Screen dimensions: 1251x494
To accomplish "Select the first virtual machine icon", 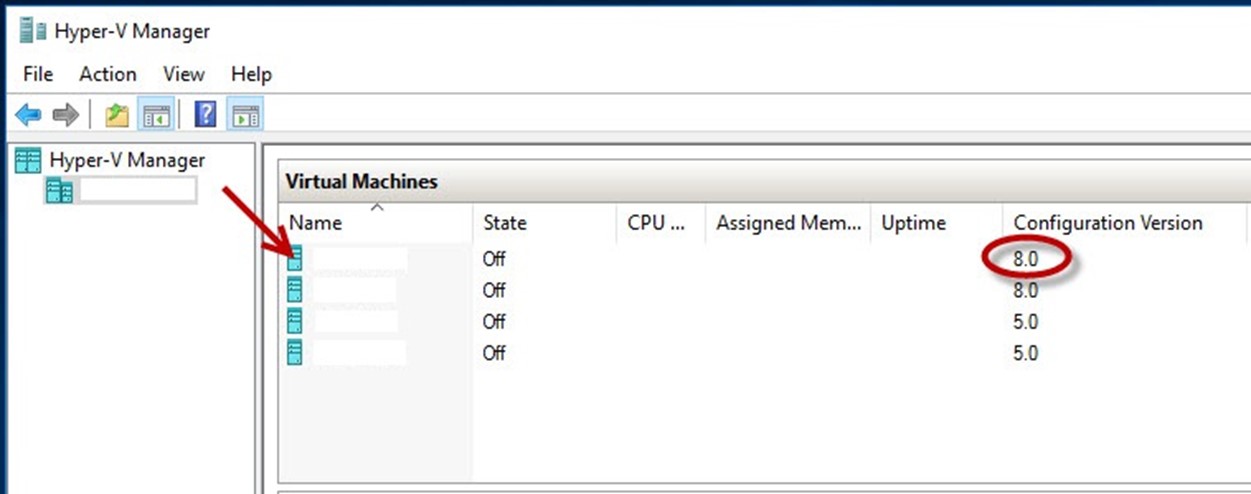I will coord(295,259).
